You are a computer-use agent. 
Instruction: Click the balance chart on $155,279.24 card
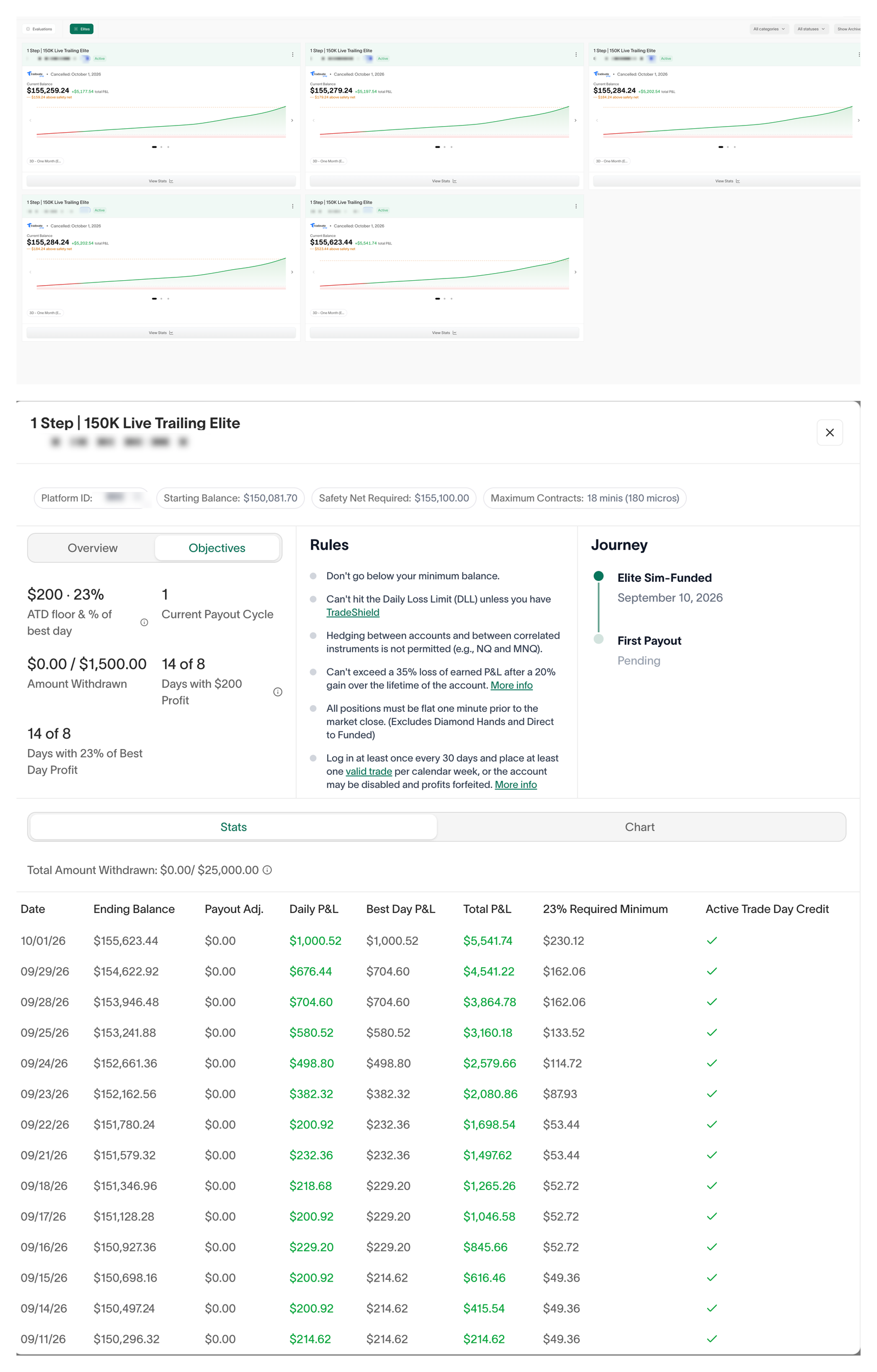coord(444,121)
